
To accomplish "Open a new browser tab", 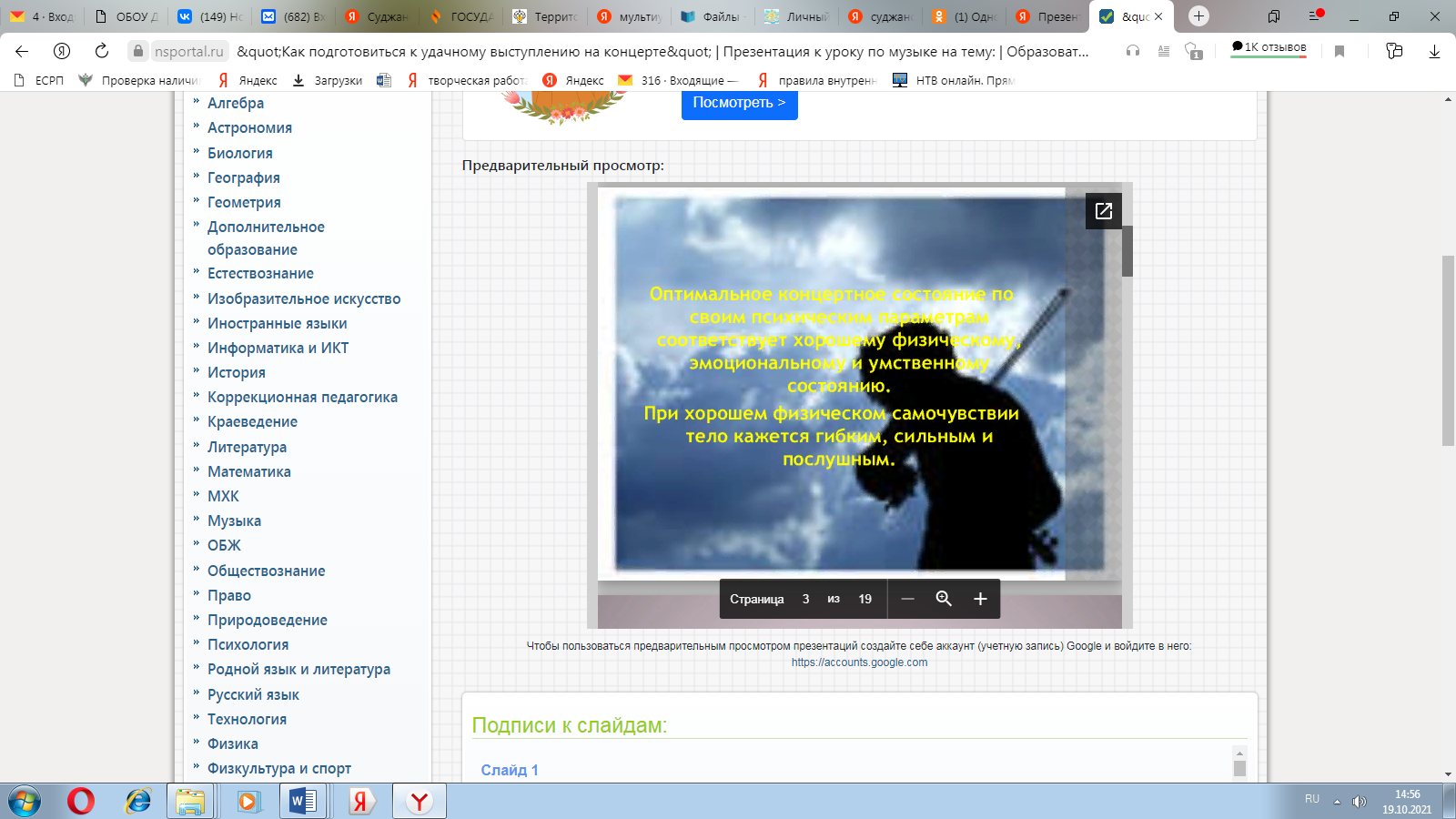I will coord(1198,16).
